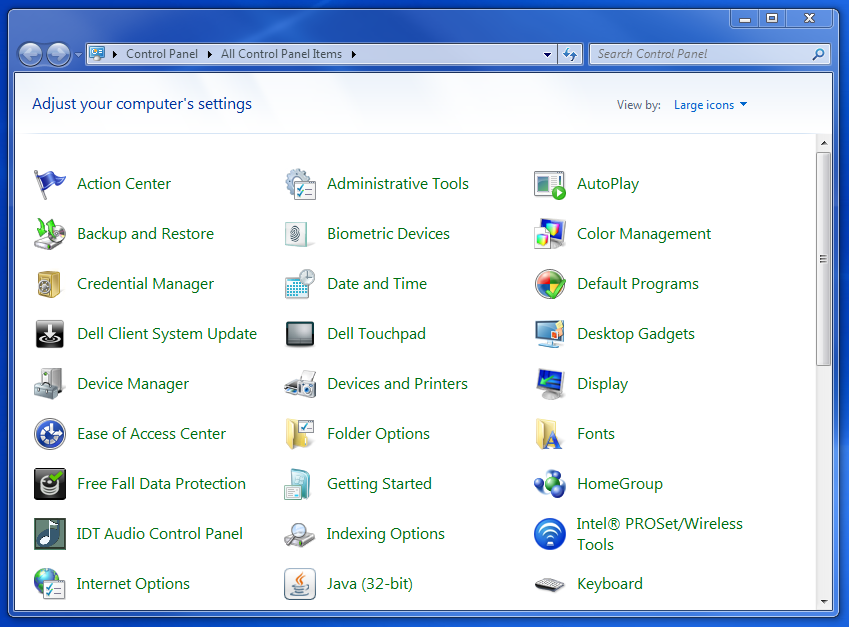Open the HomeGroup spheres icon
The height and width of the screenshot is (627, 849).
[550, 484]
